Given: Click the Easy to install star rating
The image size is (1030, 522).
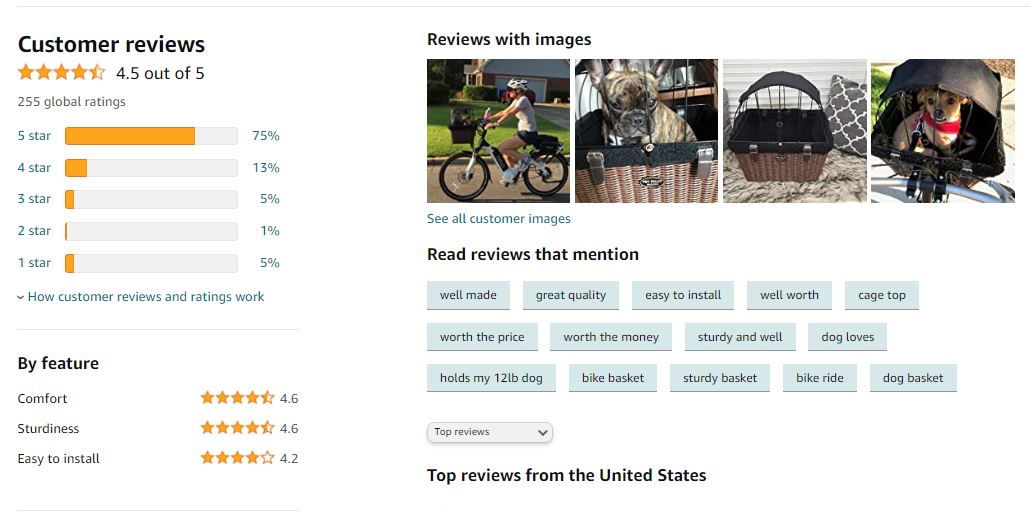Looking at the screenshot, I should point(237,458).
